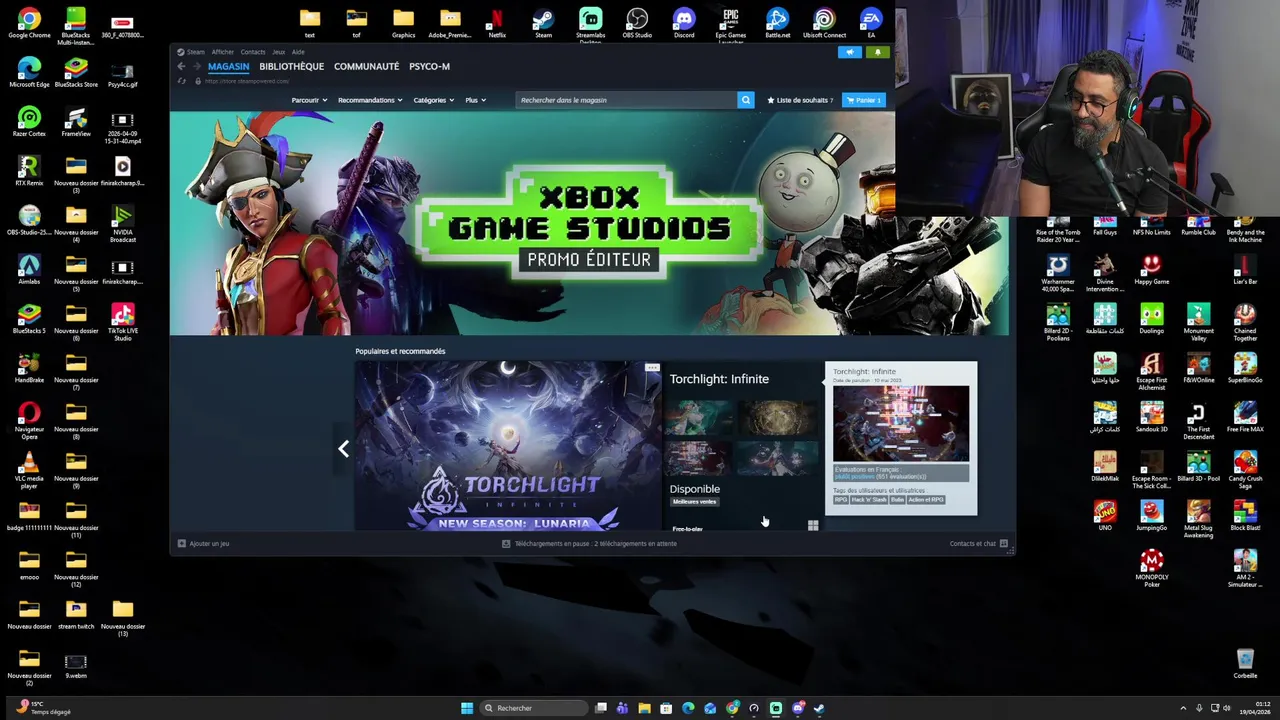Open Free Fire MAX desktop shortcut
This screenshot has height=720, width=1280.
pyautogui.click(x=1245, y=418)
